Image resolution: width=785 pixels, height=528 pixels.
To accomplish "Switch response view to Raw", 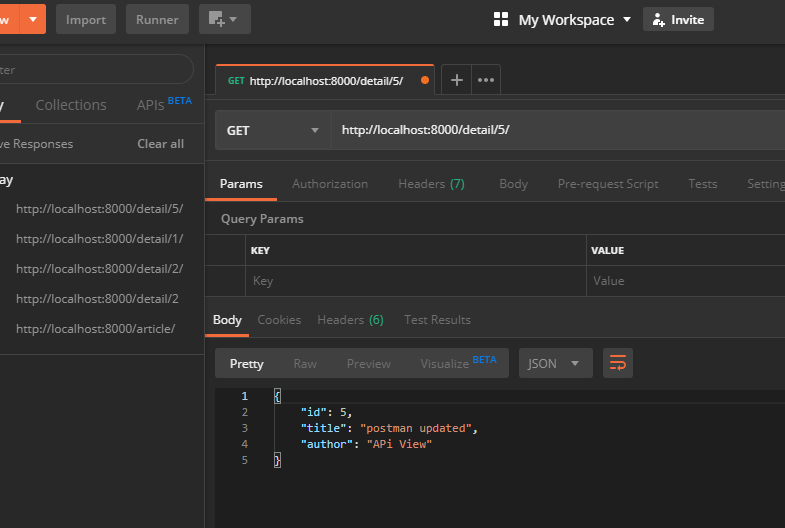I will coord(305,364).
